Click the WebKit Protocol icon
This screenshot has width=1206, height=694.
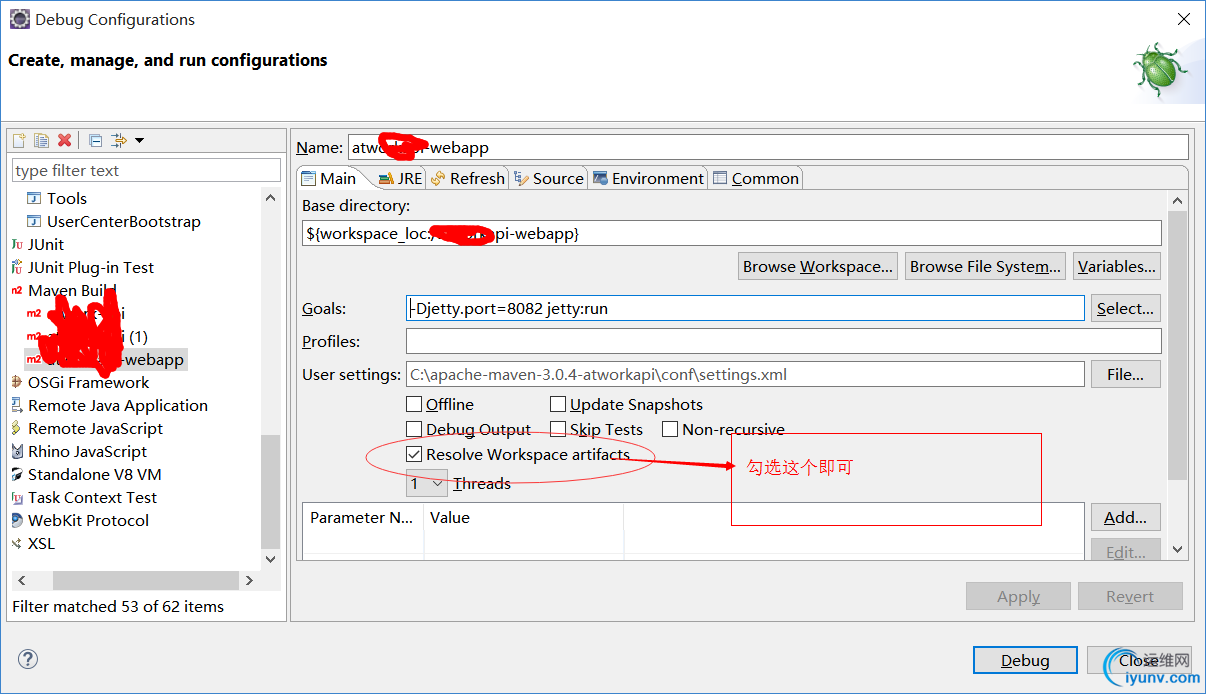[x=17, y=520]
